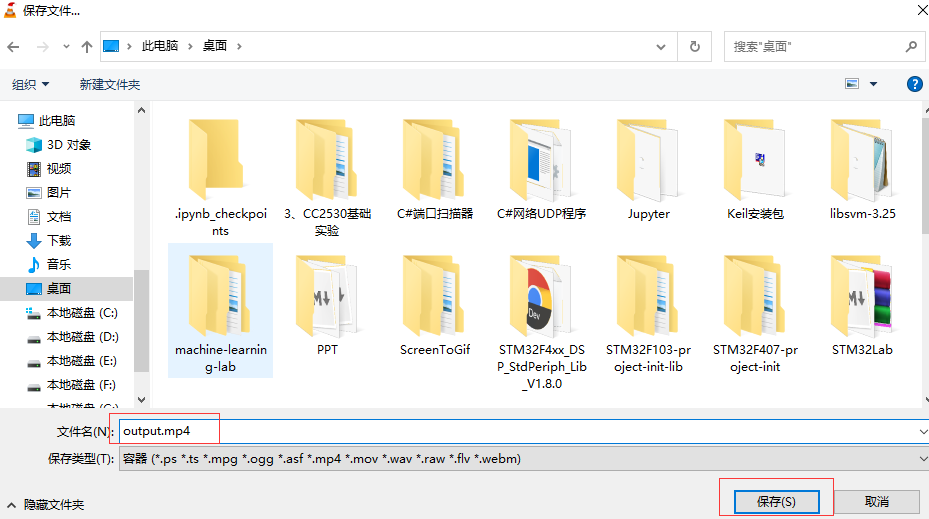Screen dimensions: 929x519
Task: Click the navigation pane scrollbar thumb
Action: point(141,321)
